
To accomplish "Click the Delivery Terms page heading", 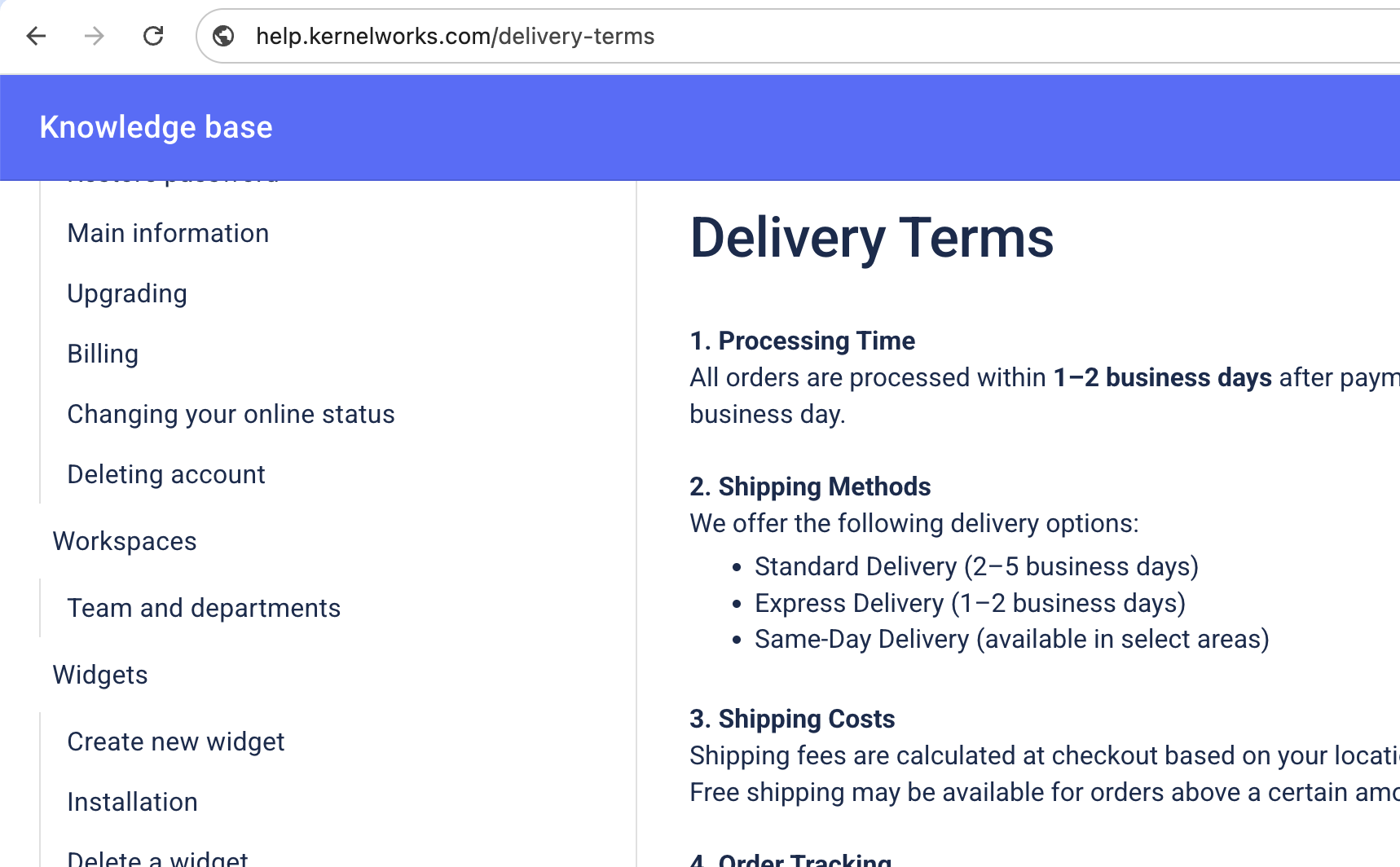I will click(871, 238).
